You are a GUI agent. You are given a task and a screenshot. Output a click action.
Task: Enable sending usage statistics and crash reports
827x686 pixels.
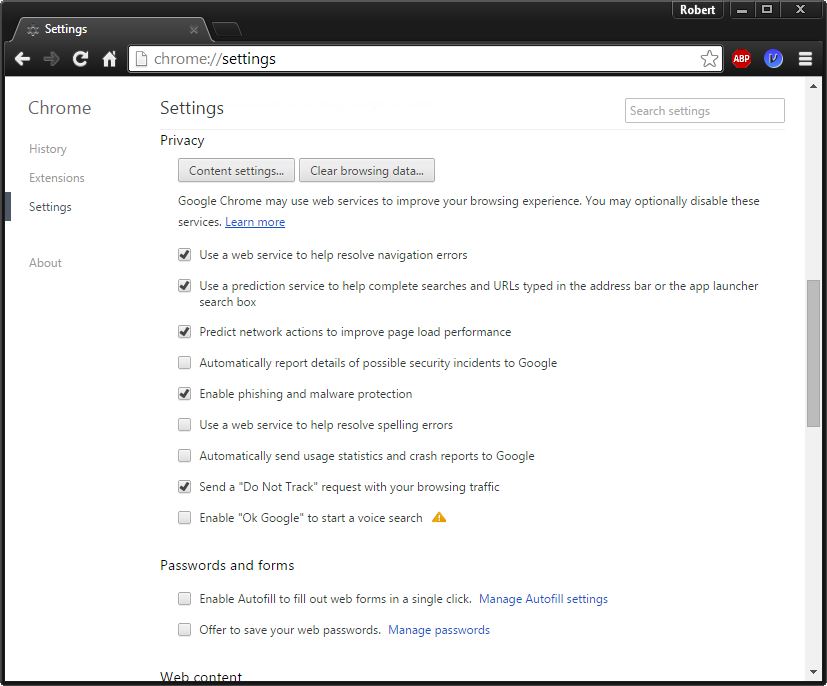pyautogui.click(x=184, y=456)
